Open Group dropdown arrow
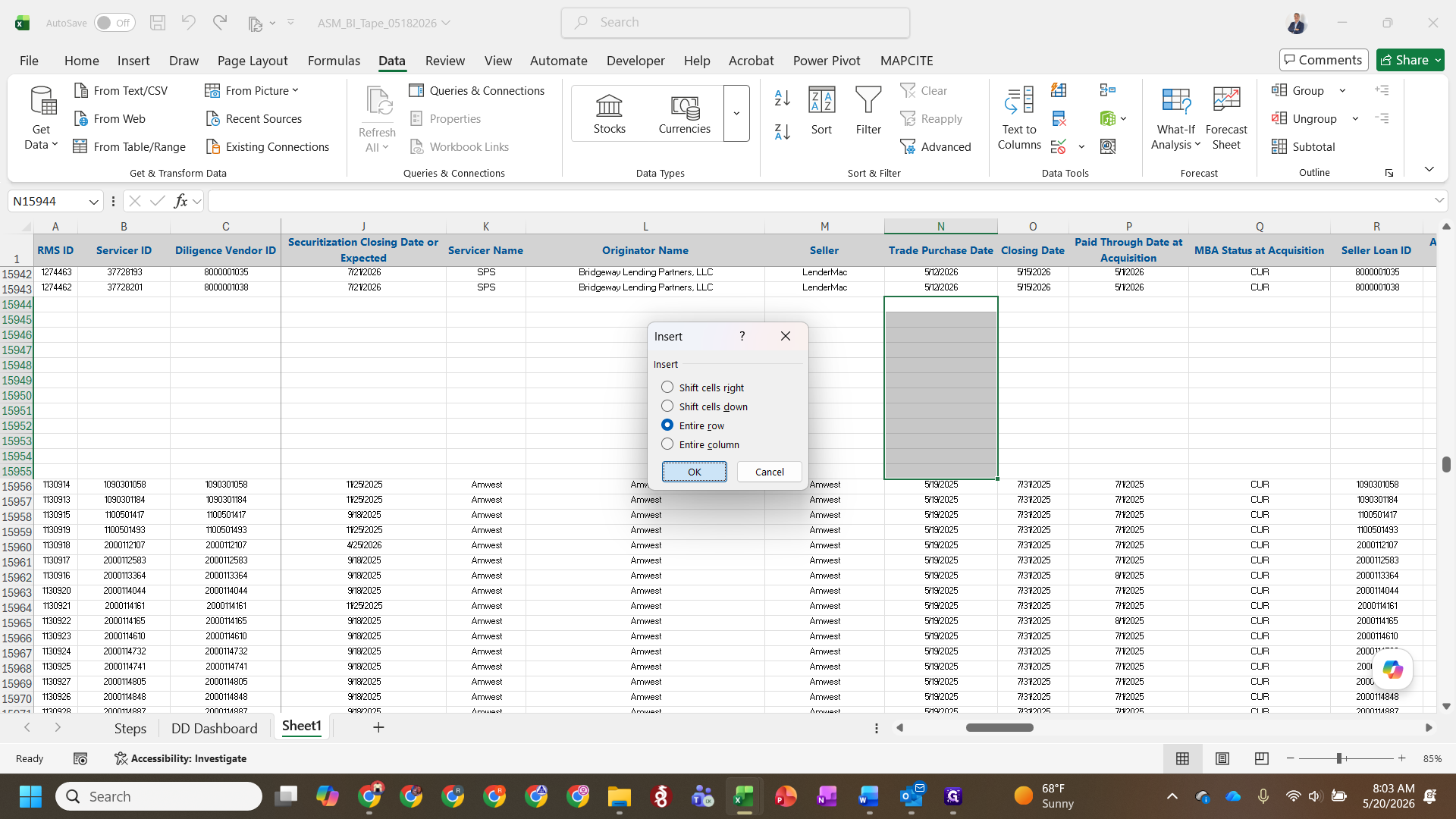Image resolution: width=1456 pixels, height=819 pixels. point(1342,90)
